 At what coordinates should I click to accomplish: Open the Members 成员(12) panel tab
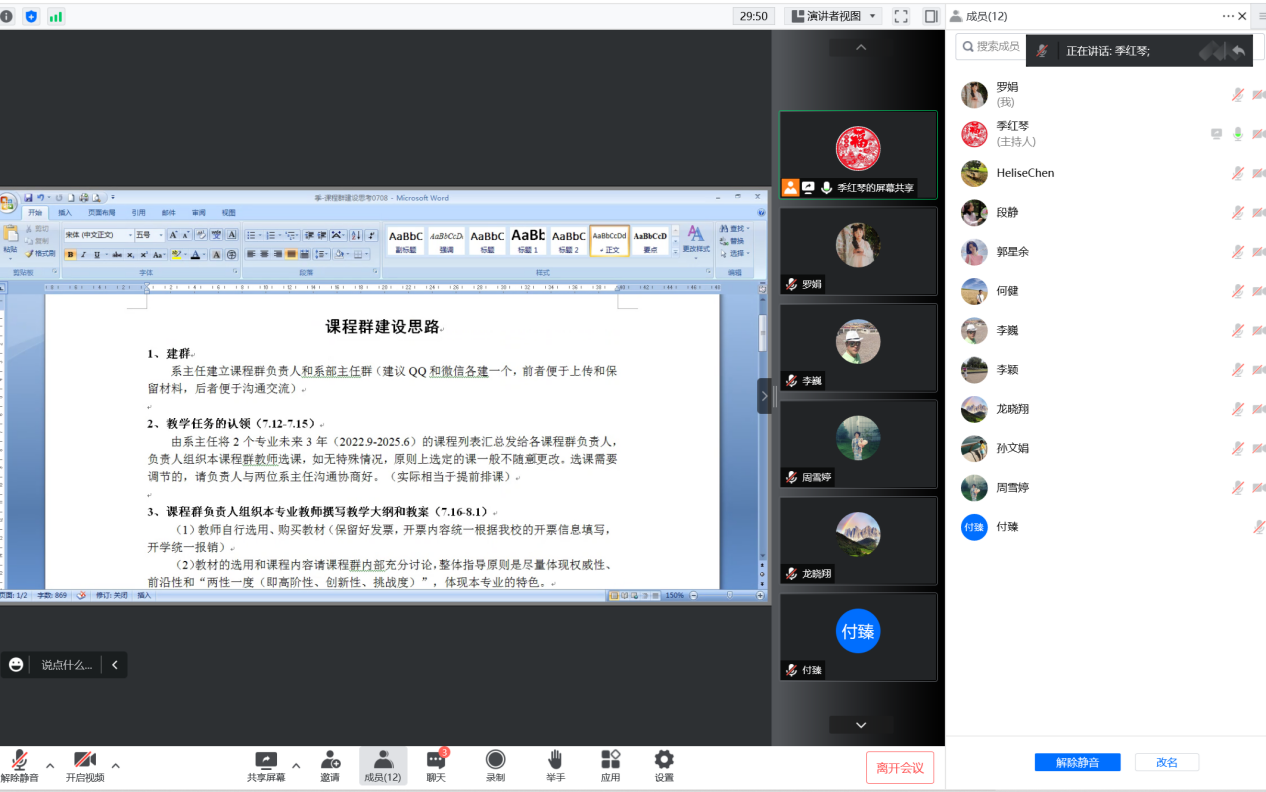tap(383, 766)
